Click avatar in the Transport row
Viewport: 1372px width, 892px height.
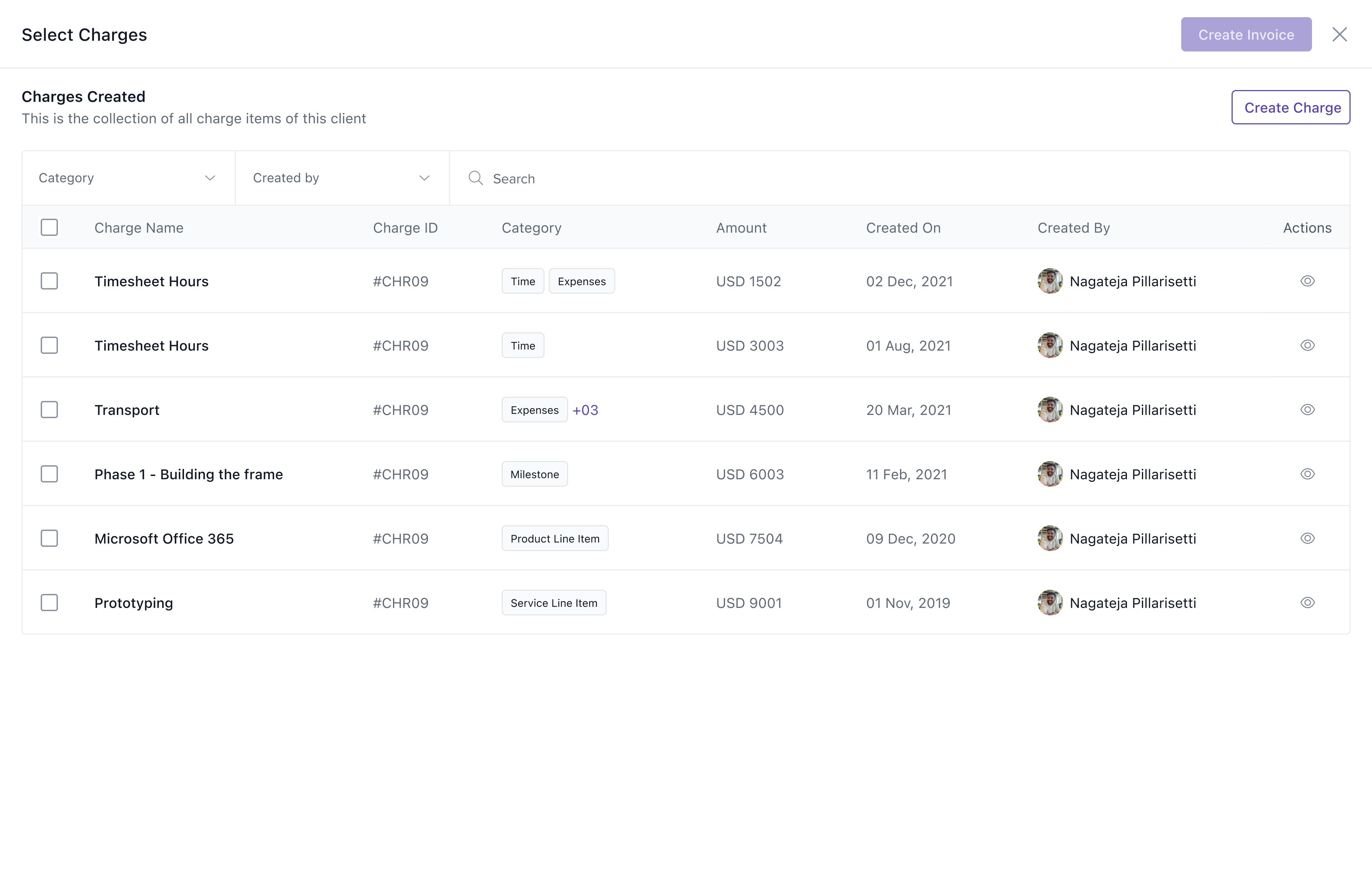point(1050,410)
